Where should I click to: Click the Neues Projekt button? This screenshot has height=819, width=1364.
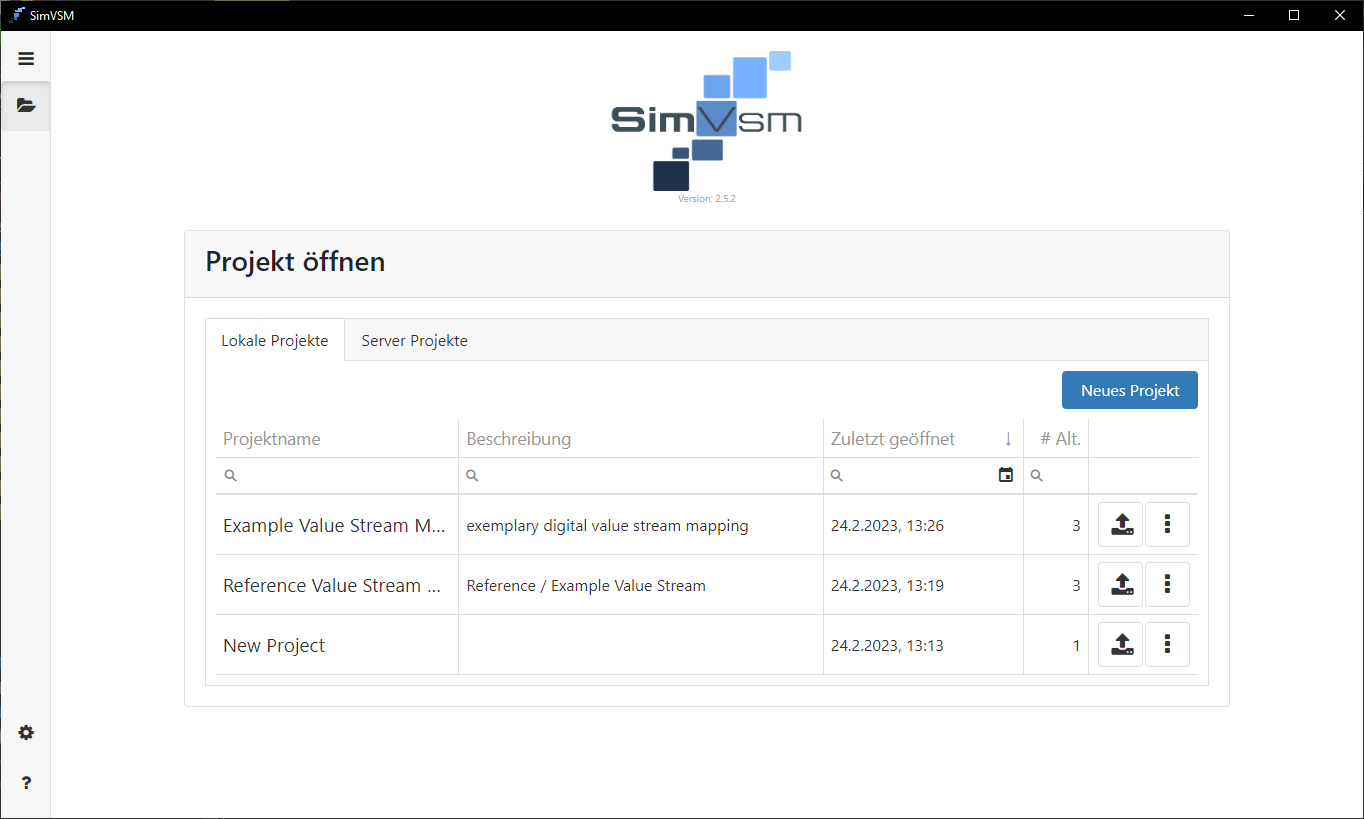point(1130,390)
